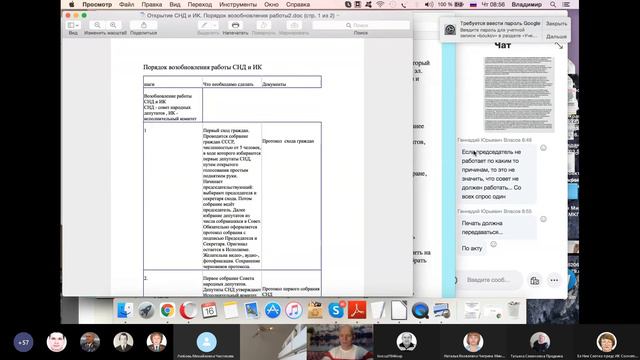Click the volume speaker icon in menu bar
640x360 pixels.
pyautogui.click(x=429, y=4)
